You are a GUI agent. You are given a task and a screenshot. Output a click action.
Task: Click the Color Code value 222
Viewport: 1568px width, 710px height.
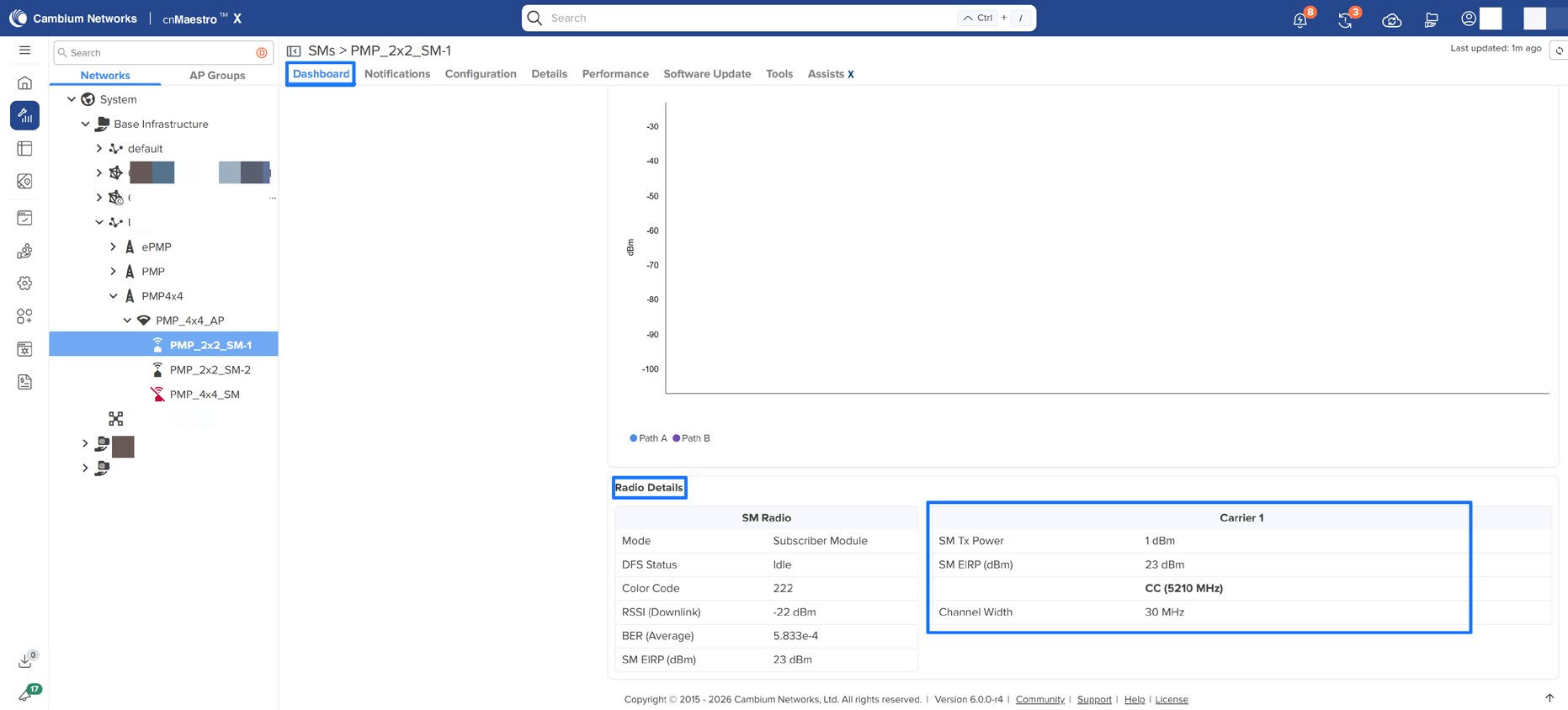pos(783,588)
